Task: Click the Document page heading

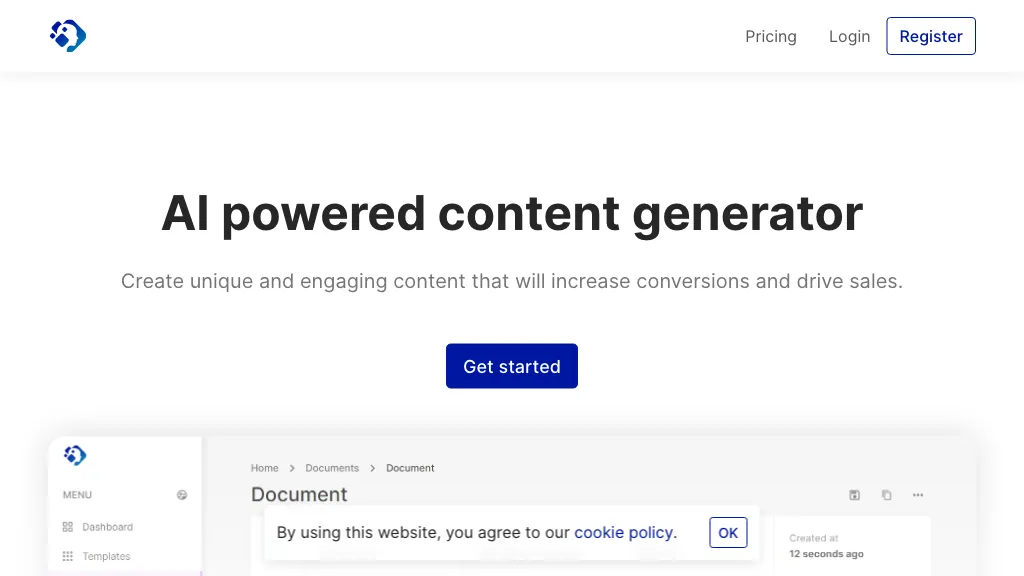Action: point(299,494)
